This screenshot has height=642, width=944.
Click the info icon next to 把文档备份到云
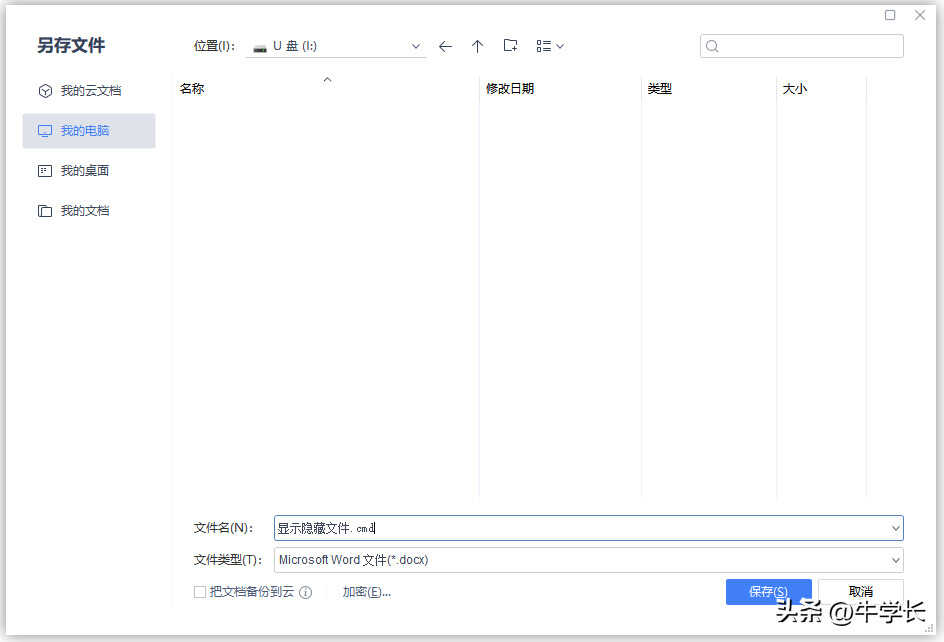point(306,593)
